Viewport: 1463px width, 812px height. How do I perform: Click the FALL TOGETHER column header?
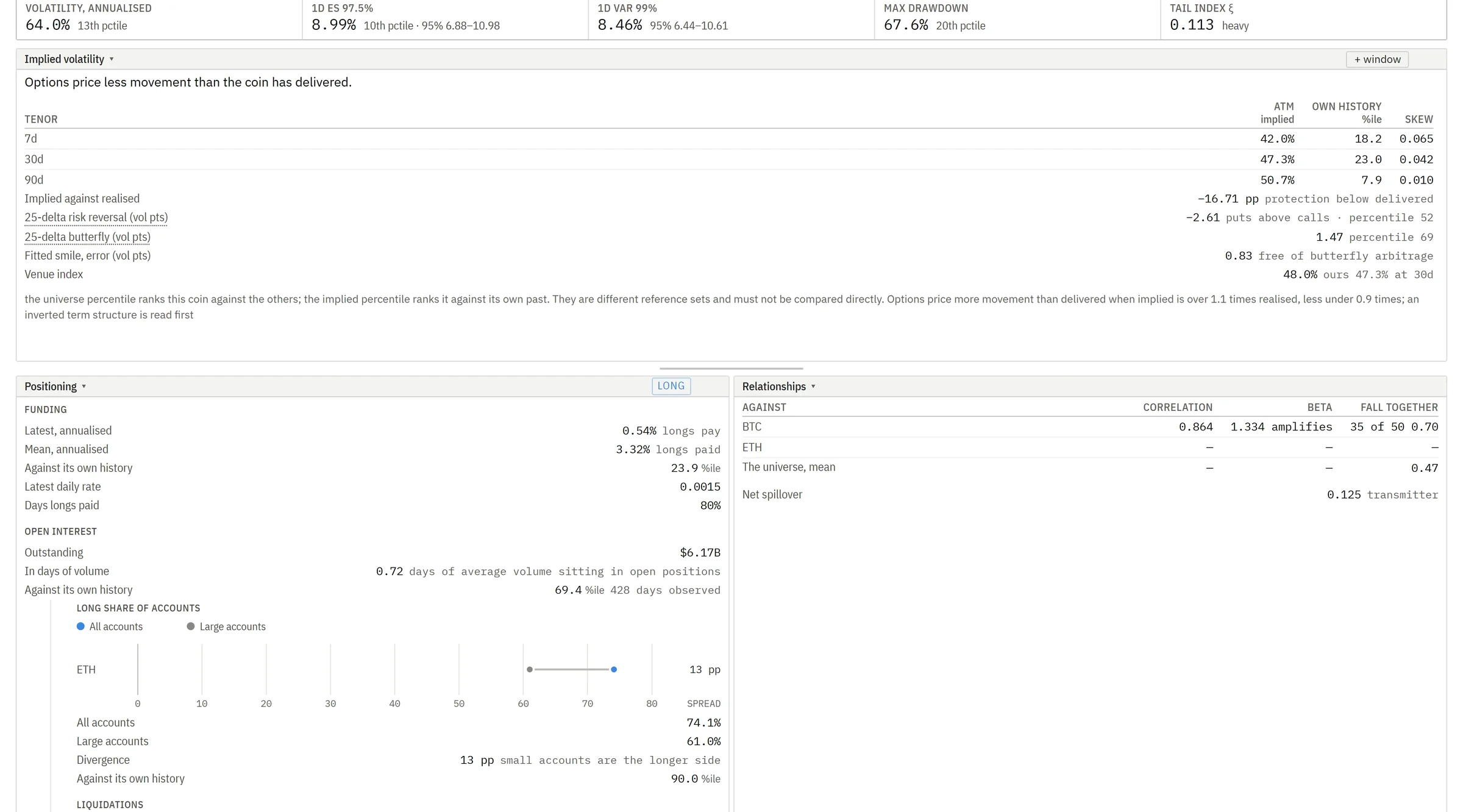[1399, 407]
